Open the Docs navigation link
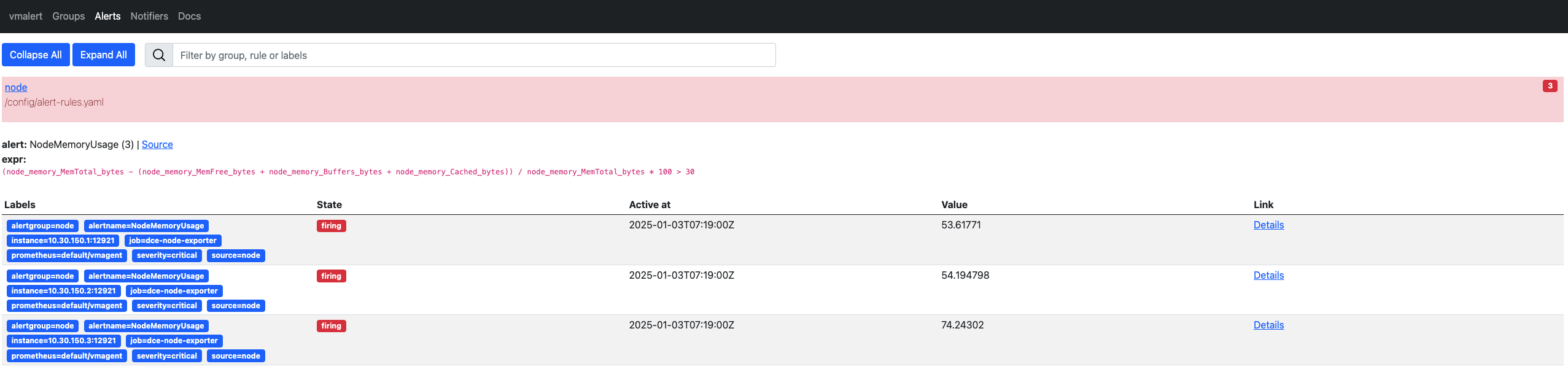This screenshot has width=1568, height=369. (x=189, y=16)
